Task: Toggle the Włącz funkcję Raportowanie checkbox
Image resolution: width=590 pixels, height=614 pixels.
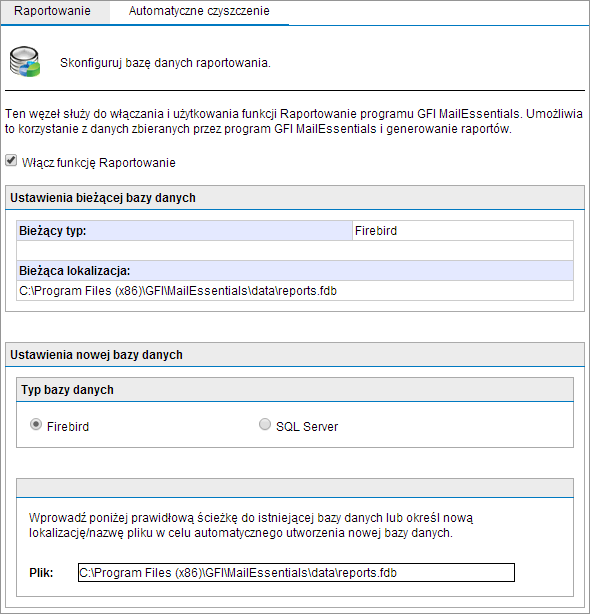Action: 11,160
